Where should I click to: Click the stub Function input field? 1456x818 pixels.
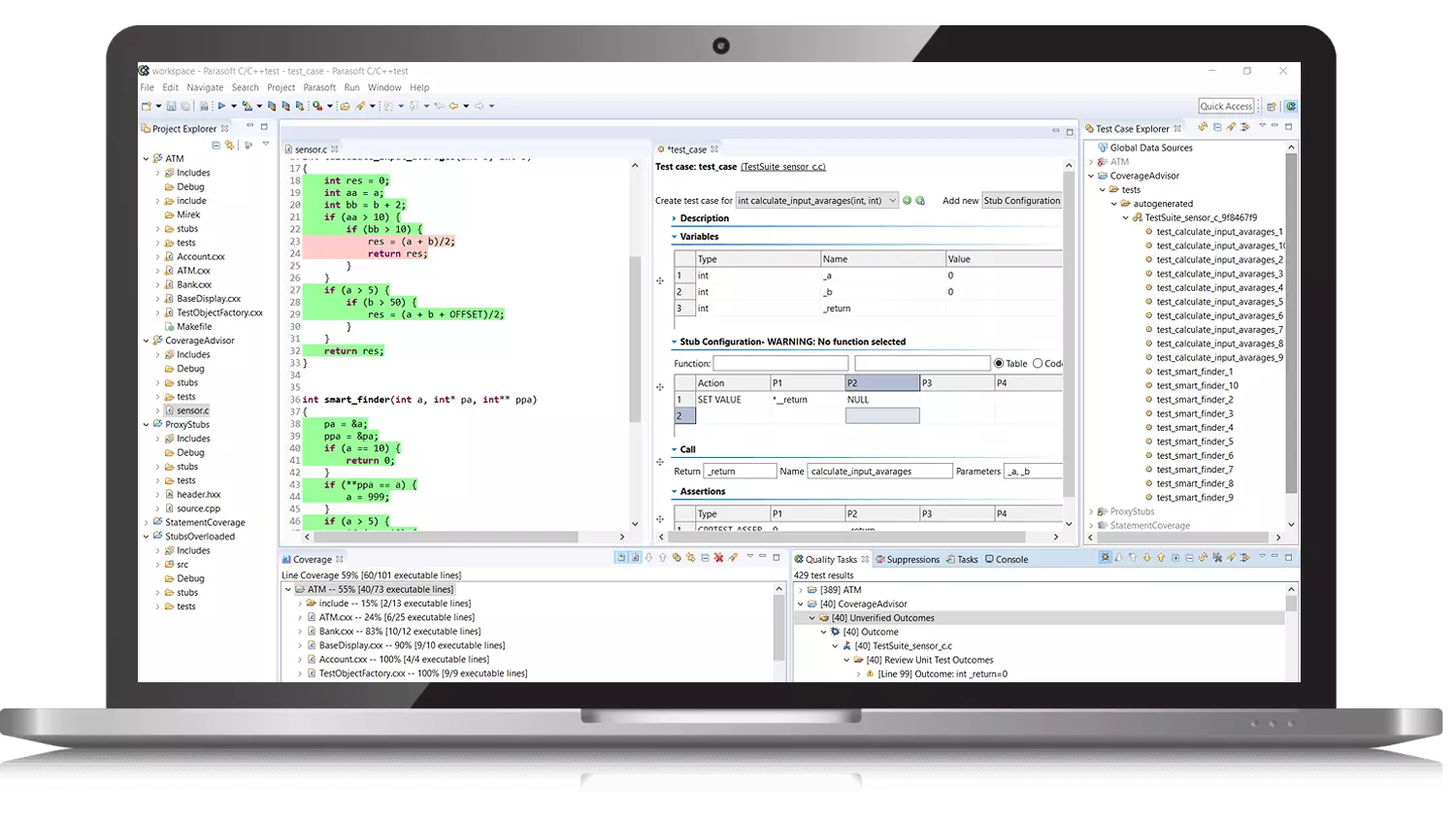tap(780, 364)
